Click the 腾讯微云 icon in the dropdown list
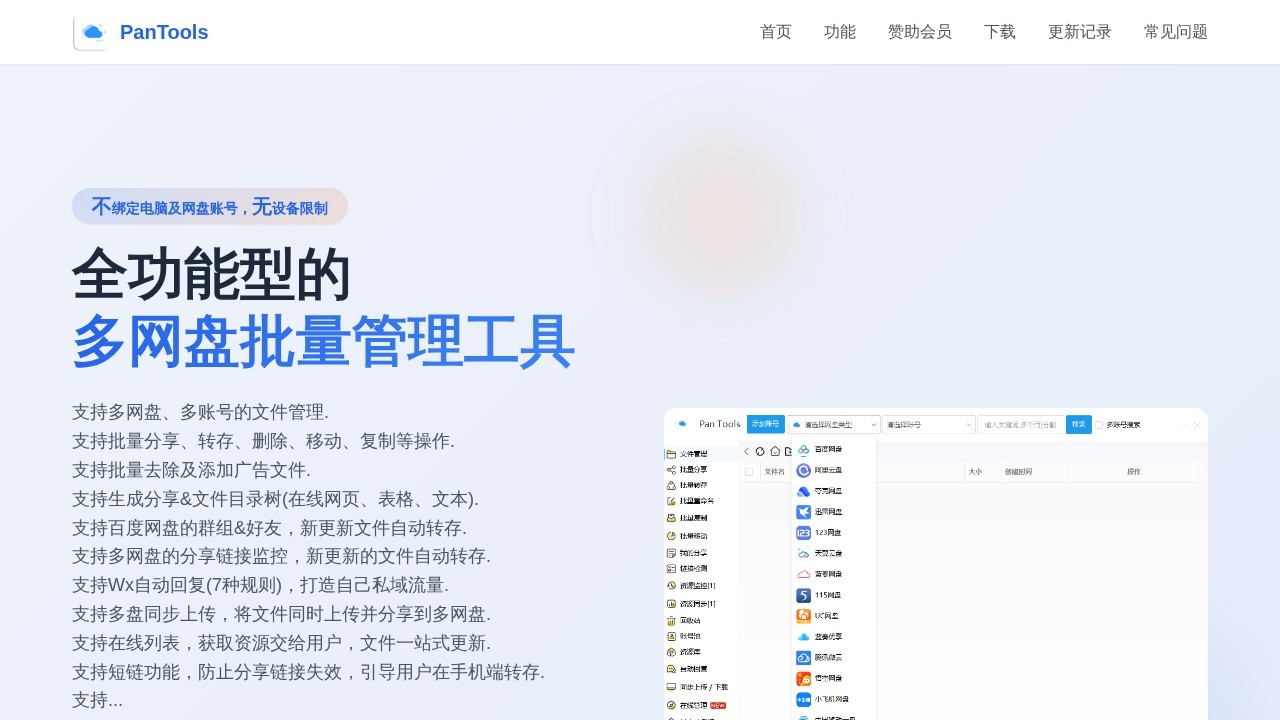 (x=803, y=658)
